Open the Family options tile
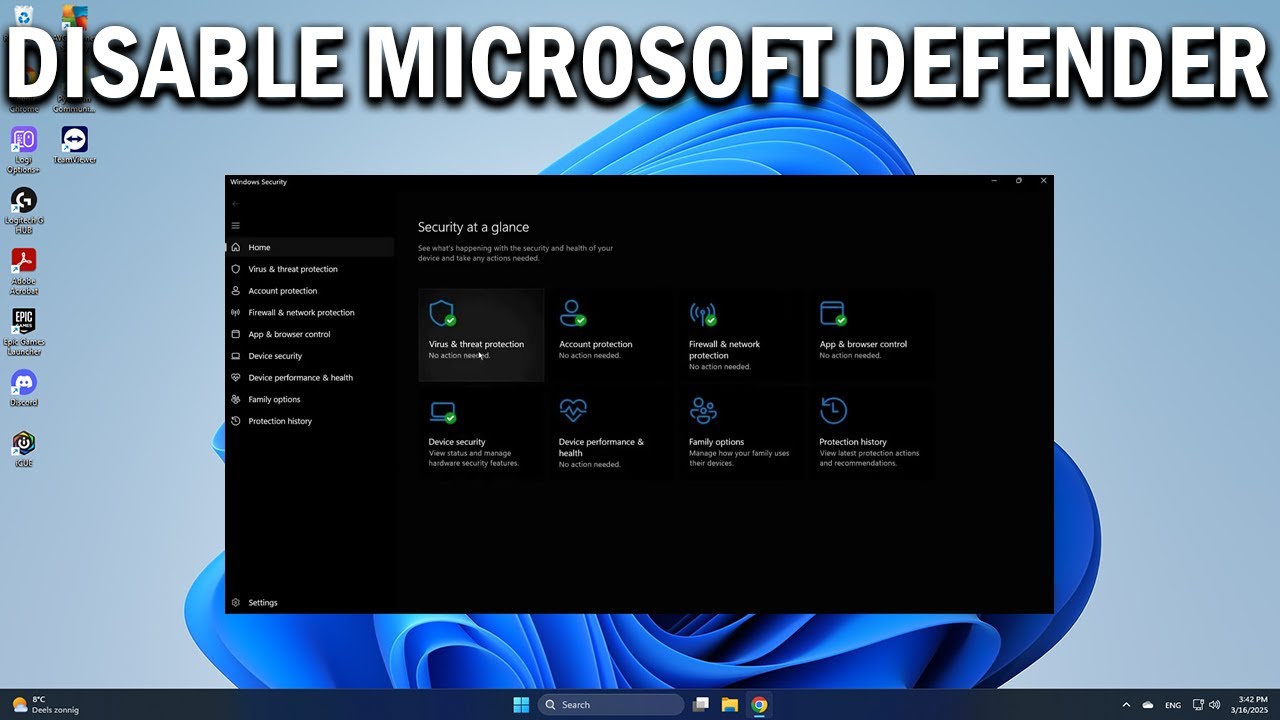Viewport: 1280px width, 720px height. [x=741, y=433]
